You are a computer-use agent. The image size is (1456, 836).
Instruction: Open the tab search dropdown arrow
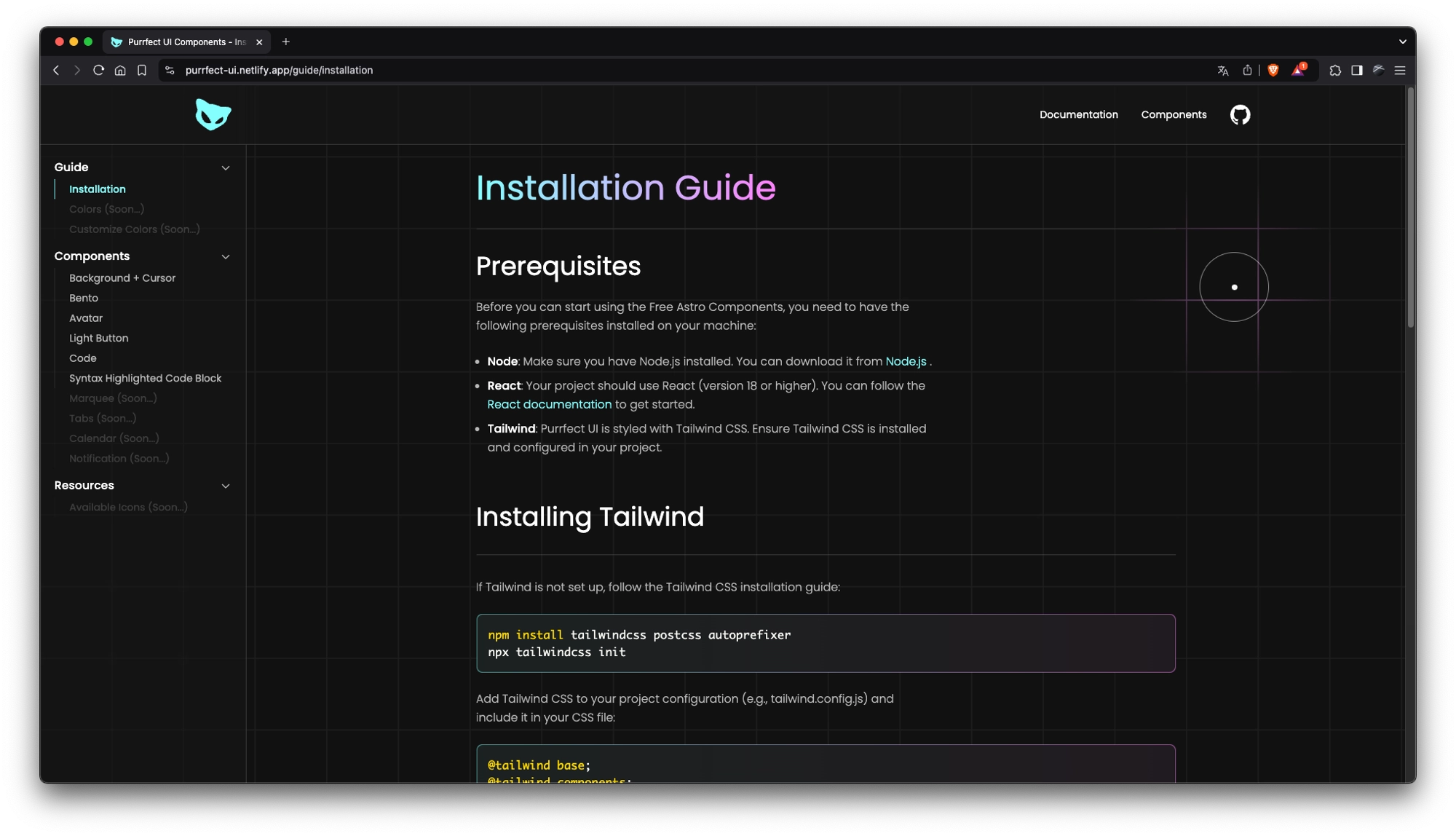coord(1402,42)
